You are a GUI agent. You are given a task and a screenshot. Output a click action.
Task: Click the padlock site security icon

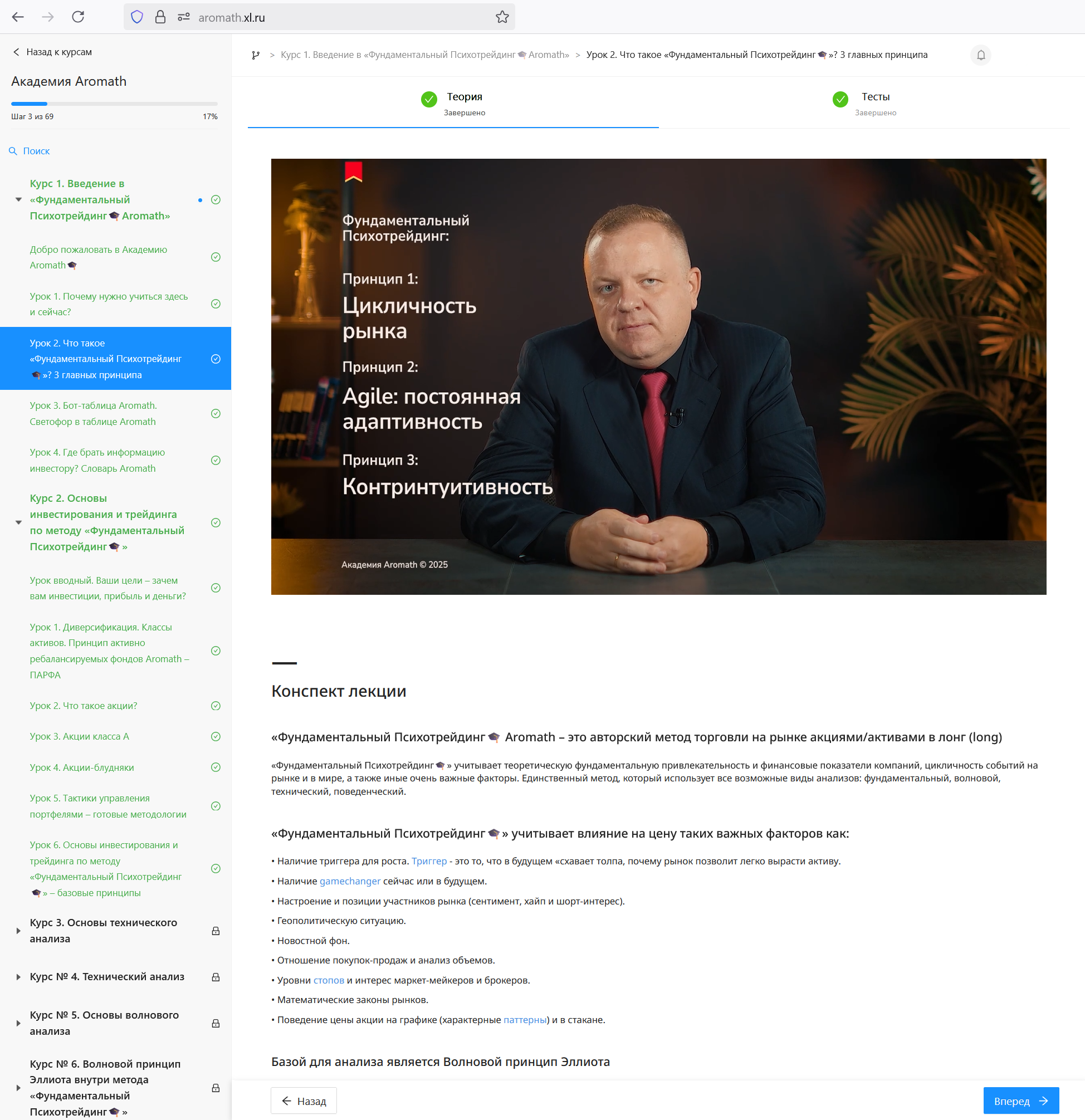tap(160, 17)
